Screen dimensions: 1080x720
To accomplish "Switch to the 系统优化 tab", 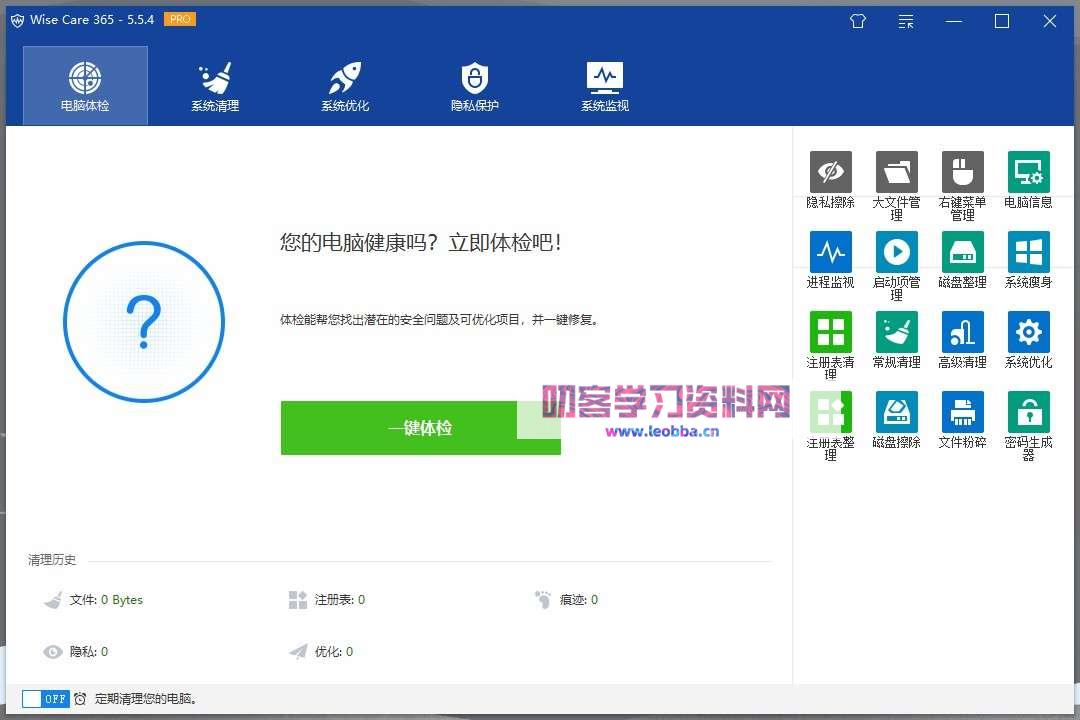I will coord(345,86).
